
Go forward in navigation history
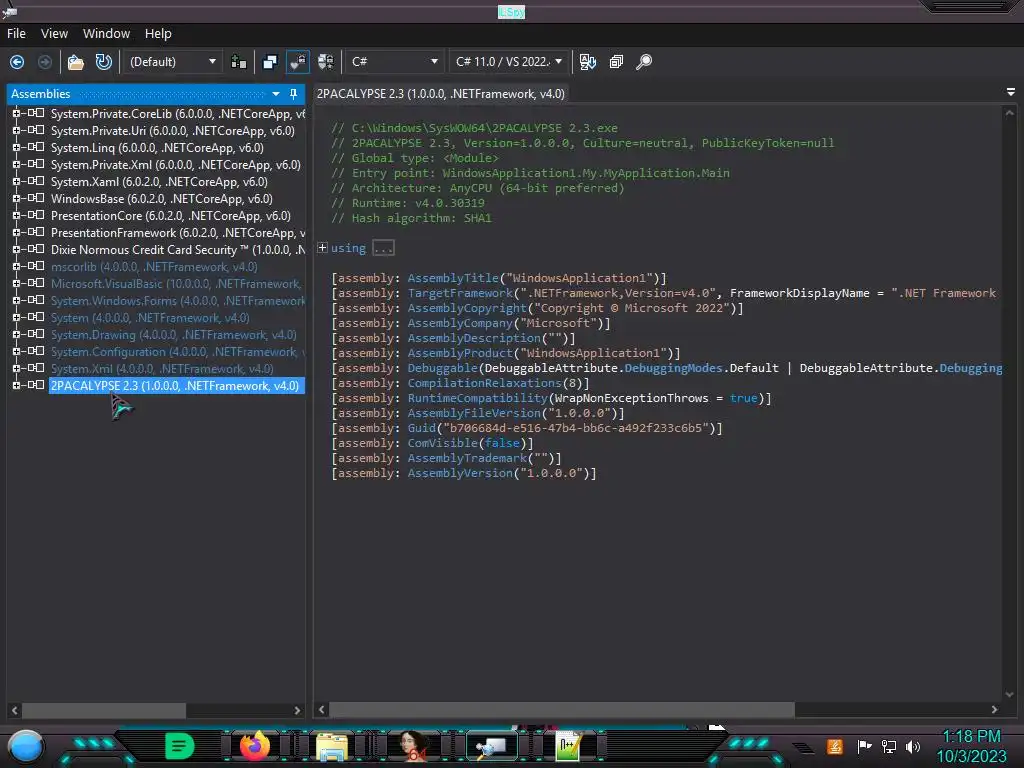point(44,62)
